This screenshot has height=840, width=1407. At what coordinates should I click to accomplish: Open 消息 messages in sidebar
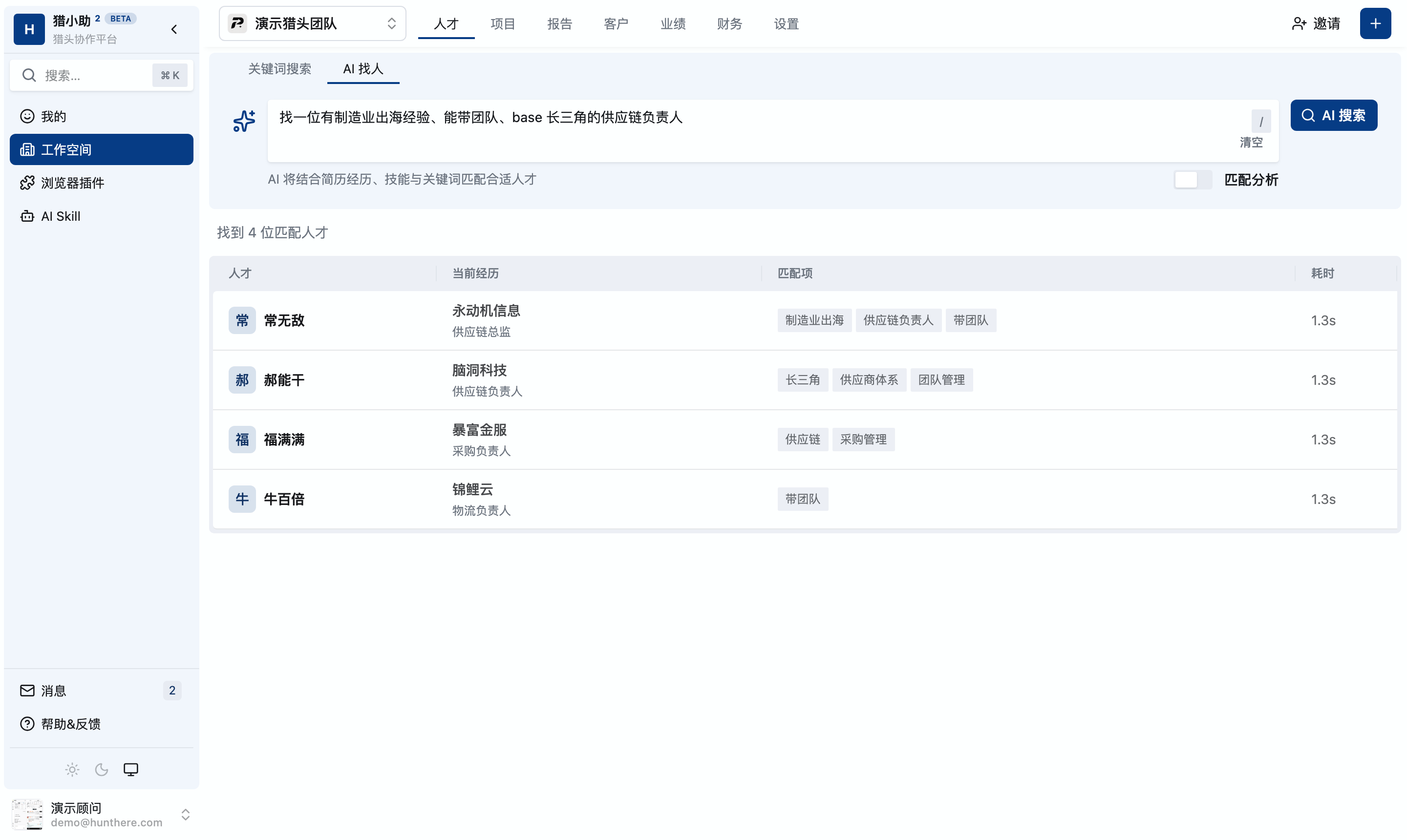[101, 690]
